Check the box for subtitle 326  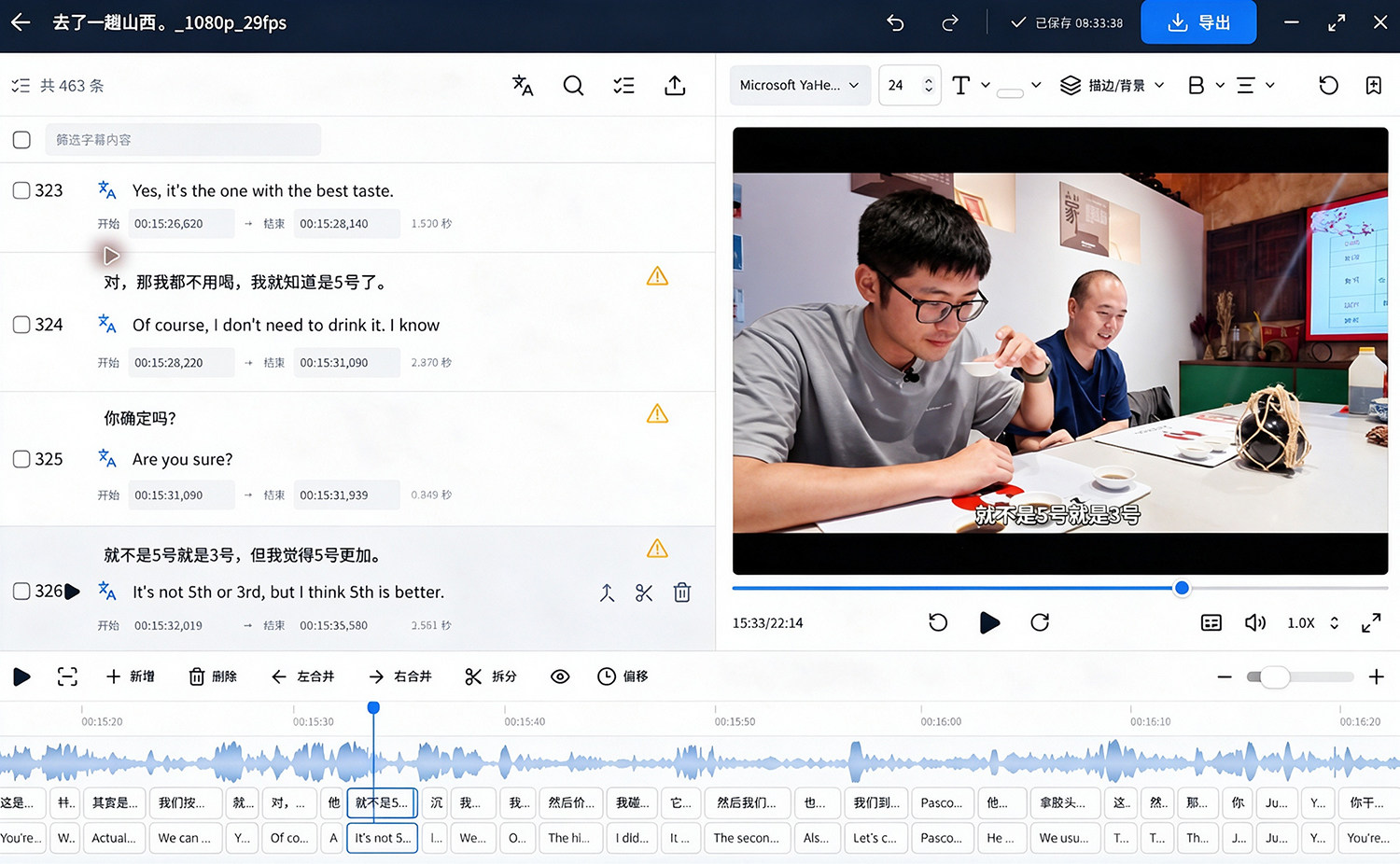point(21,591)
